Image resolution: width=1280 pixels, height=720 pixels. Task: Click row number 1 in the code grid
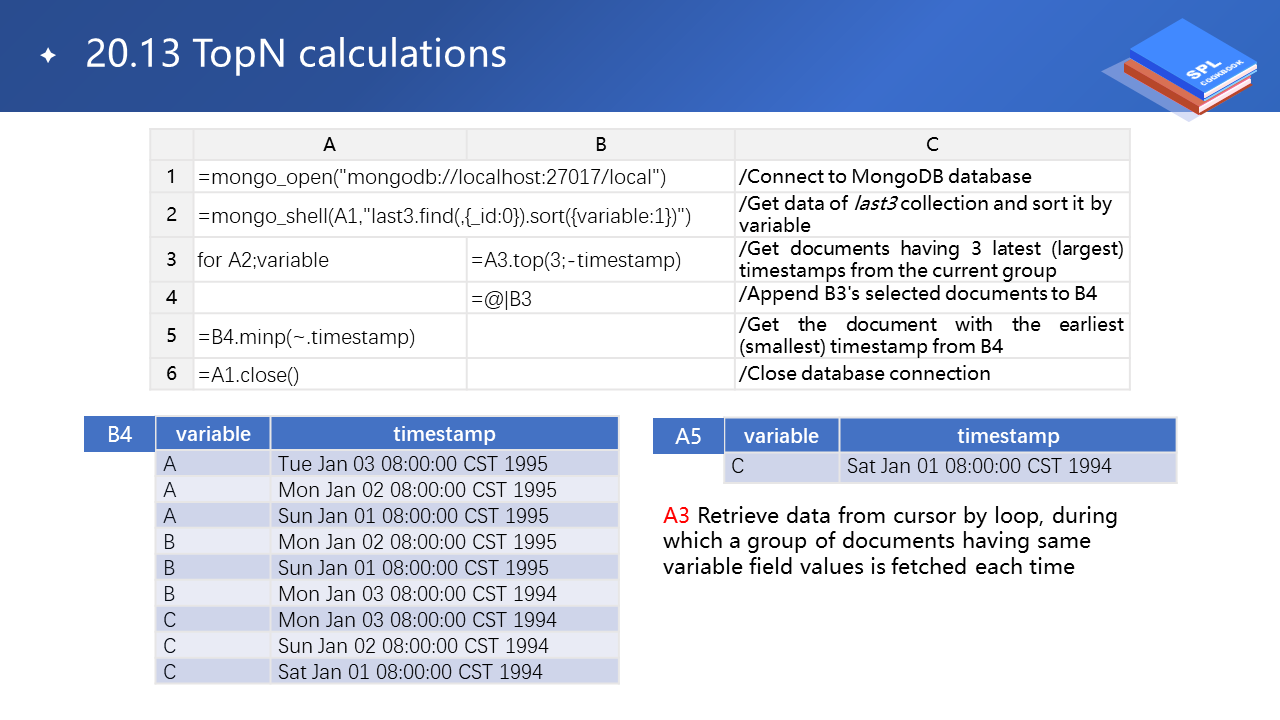point(172,177)
